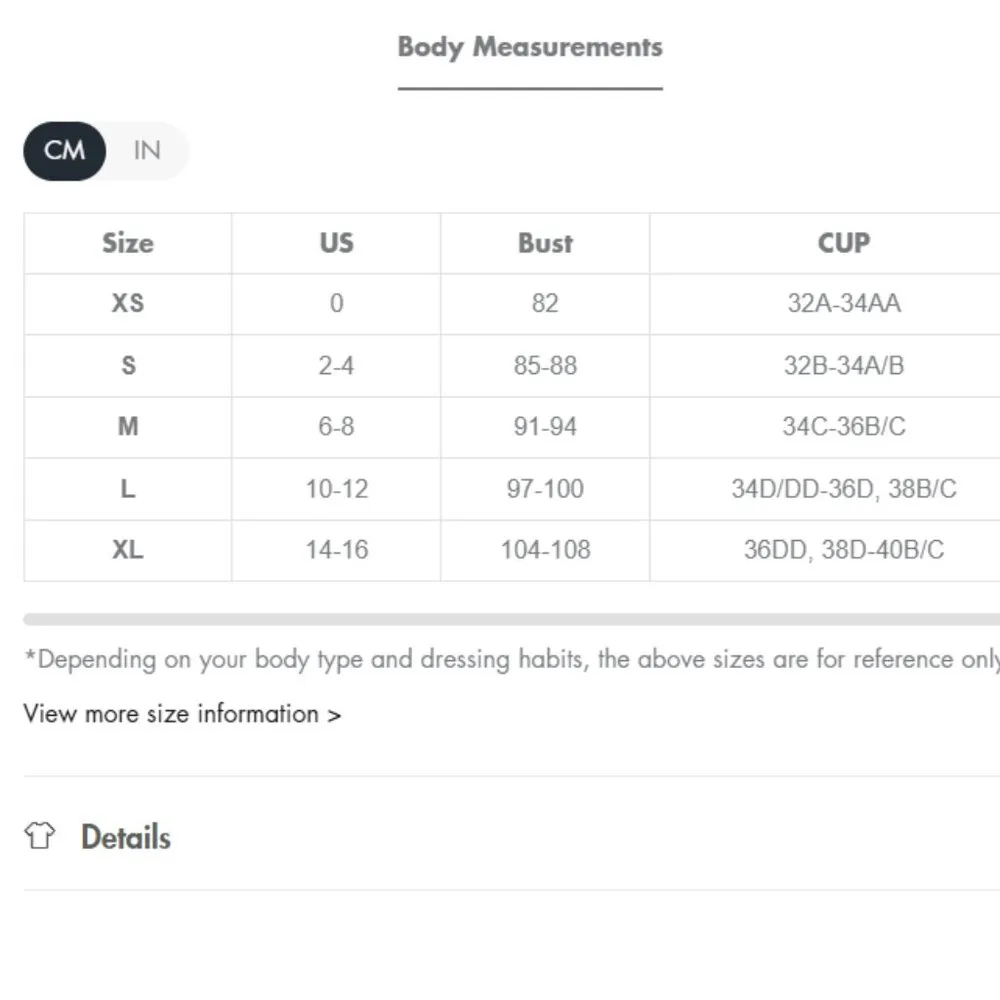The width and height of the screenshot is (1000, 1000).
Task: Click the t-shirt icon beside Details
Action: coord(40,836)
